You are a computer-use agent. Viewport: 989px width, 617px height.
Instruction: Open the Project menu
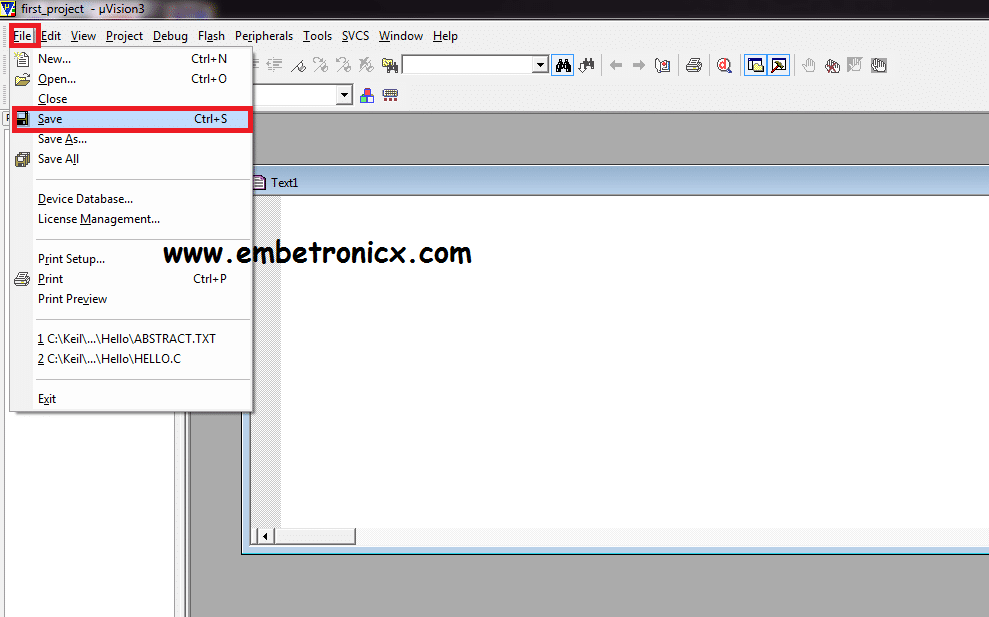[x=124, y=36]
